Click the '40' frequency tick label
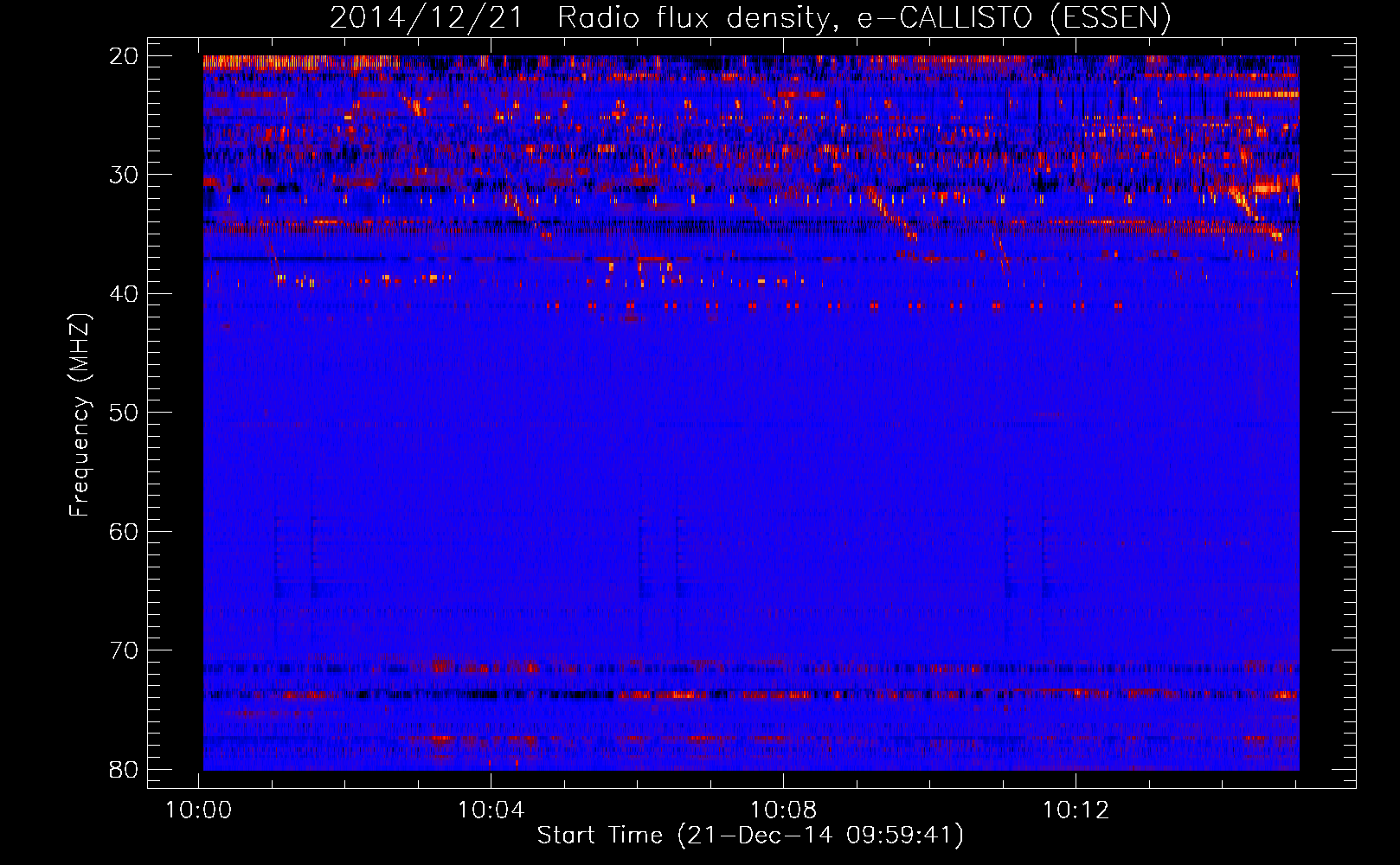Screen dimensions: 1400x865 (124, 294)
